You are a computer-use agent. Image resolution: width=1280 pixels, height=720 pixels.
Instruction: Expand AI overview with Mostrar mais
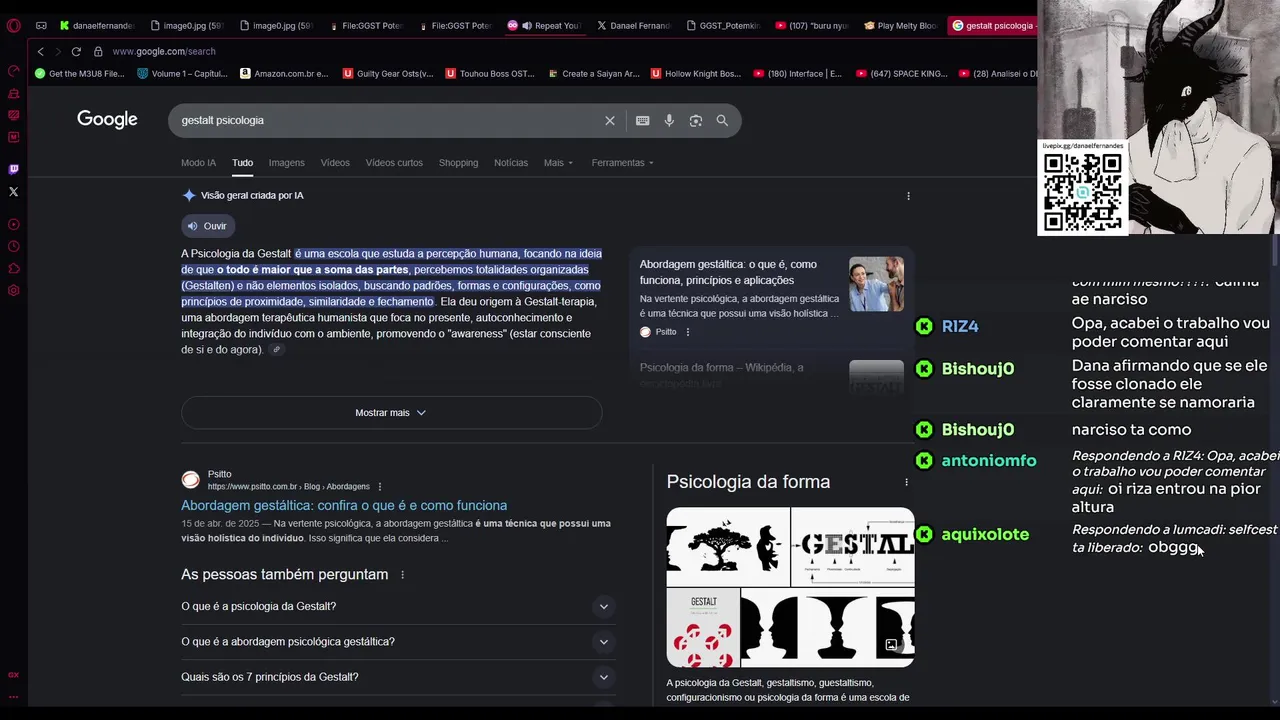391,413
